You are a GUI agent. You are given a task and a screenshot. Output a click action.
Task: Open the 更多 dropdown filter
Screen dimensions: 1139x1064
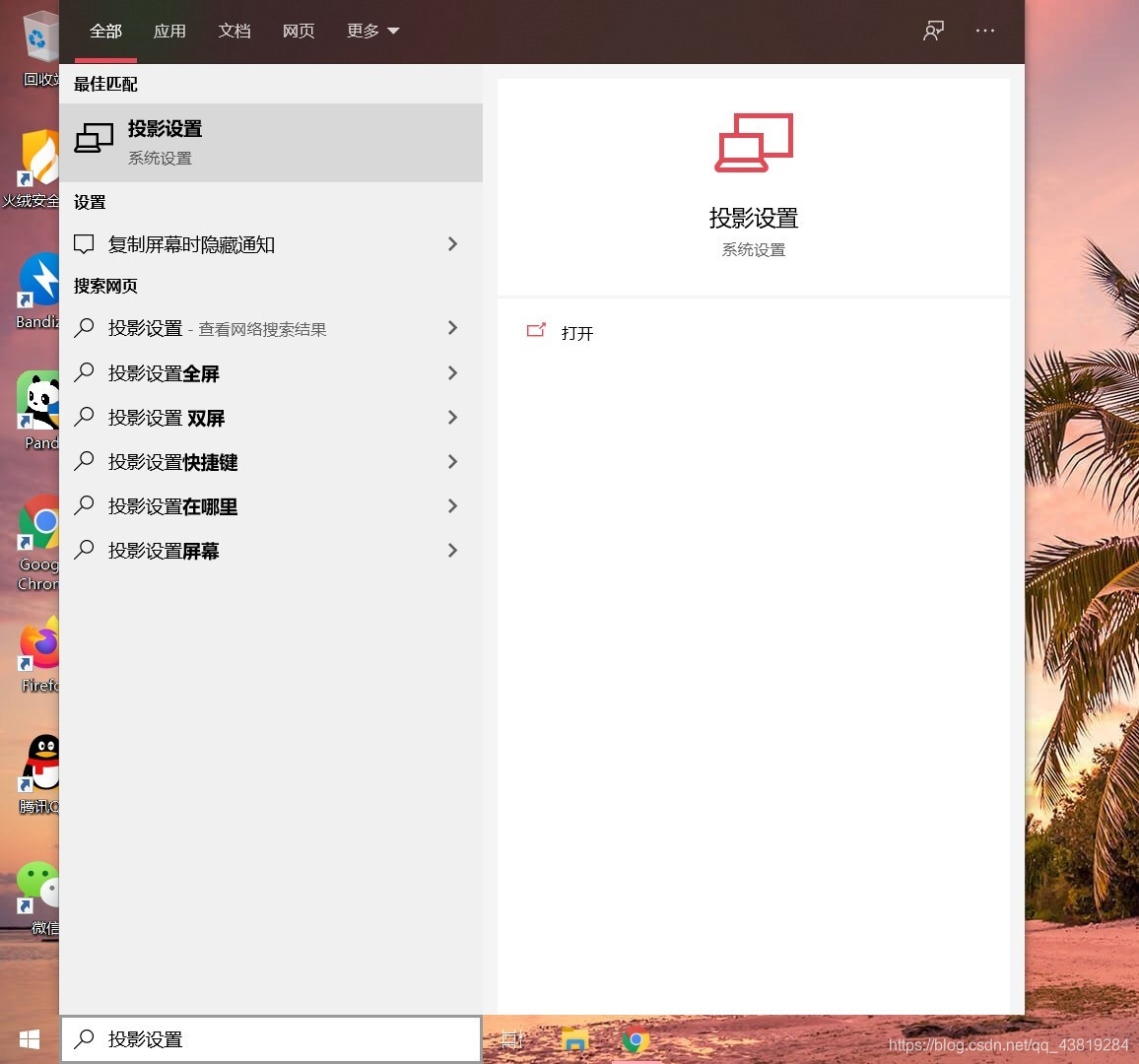pos(372,32)
